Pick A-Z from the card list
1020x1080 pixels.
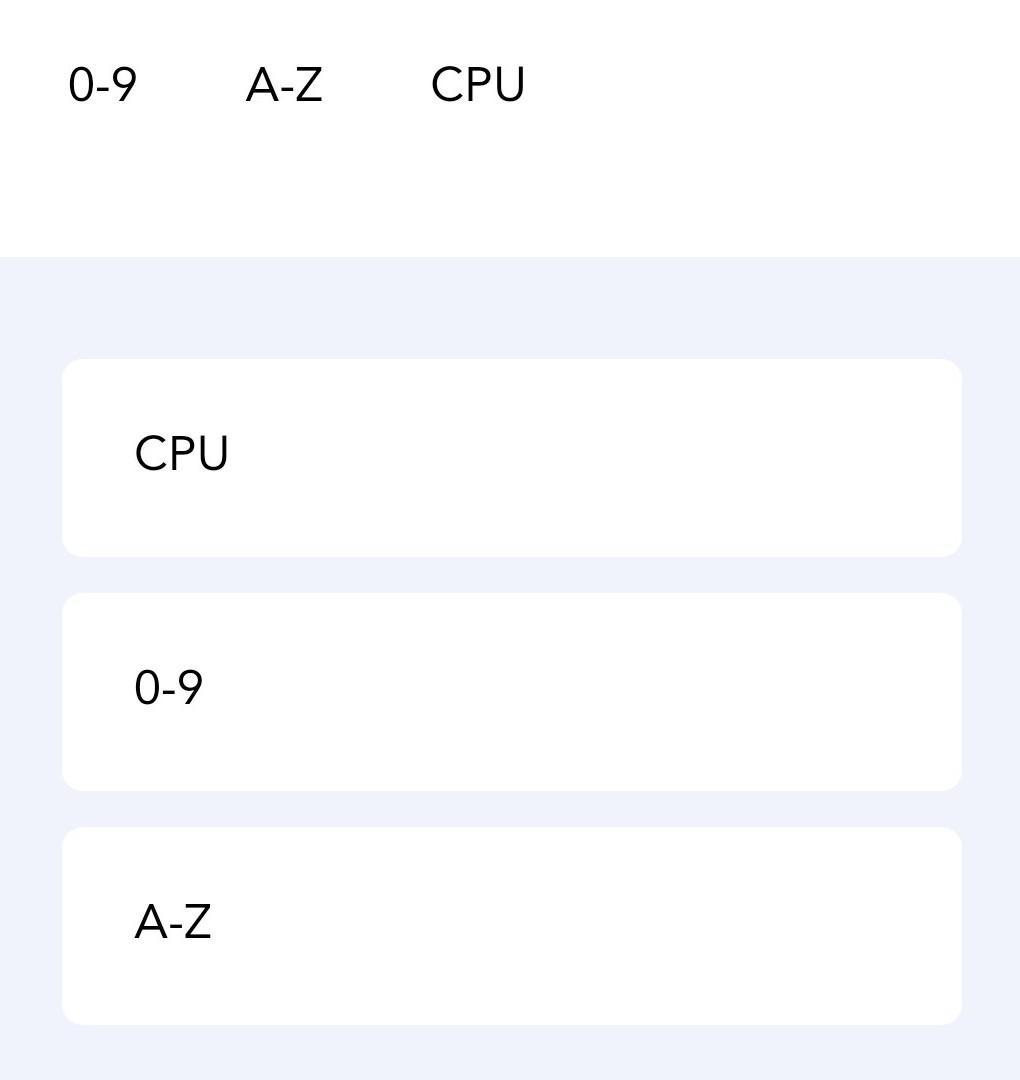tap(512, 926)
